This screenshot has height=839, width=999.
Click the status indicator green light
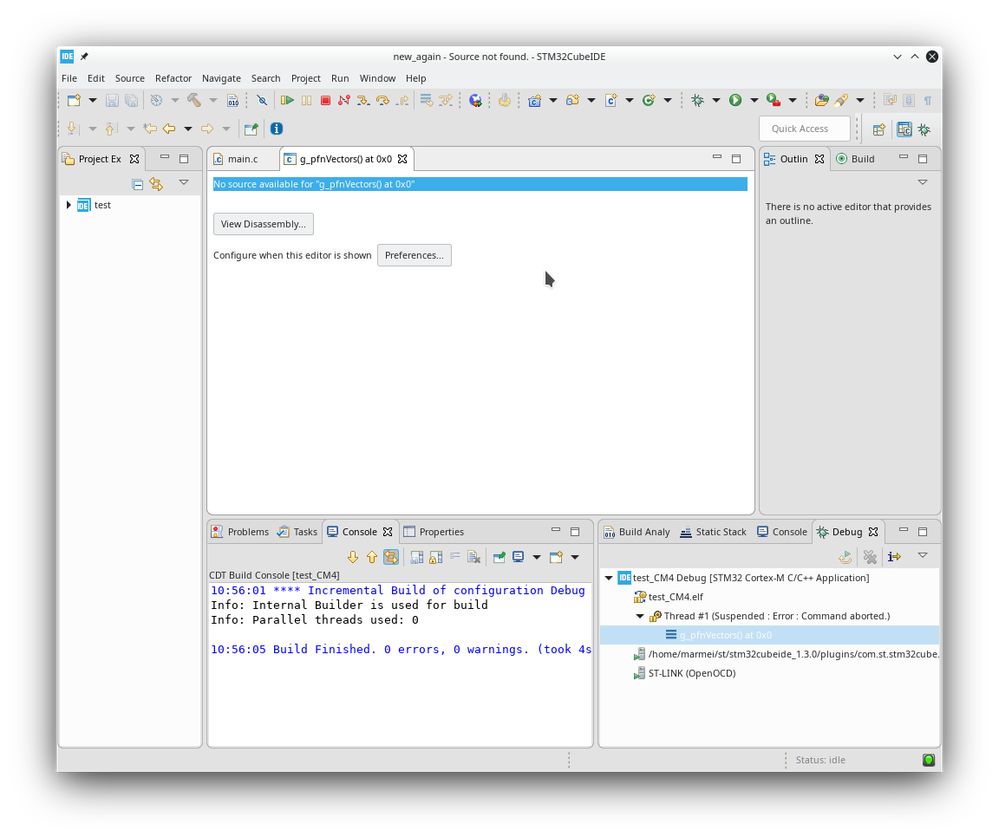[928, 759]
